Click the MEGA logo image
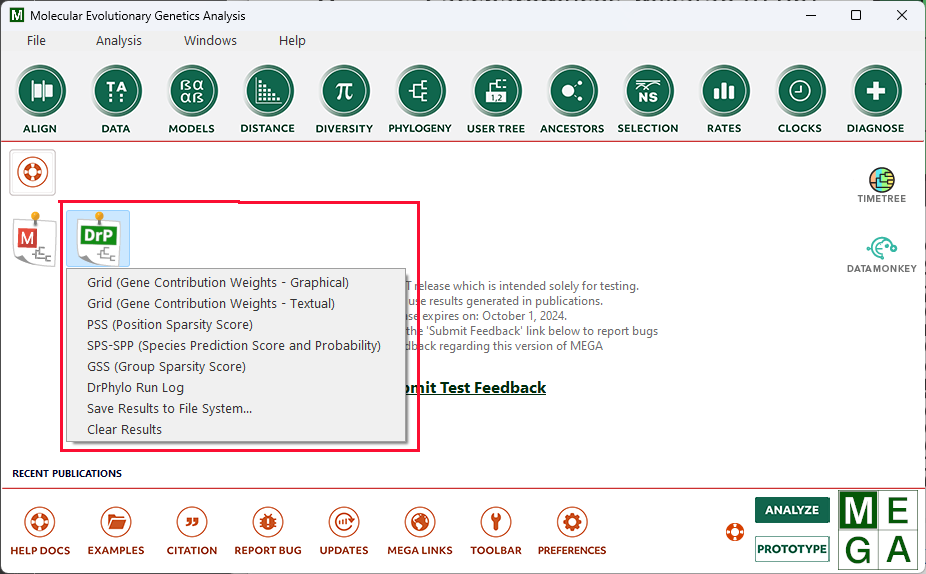 [x=877, y=529]
